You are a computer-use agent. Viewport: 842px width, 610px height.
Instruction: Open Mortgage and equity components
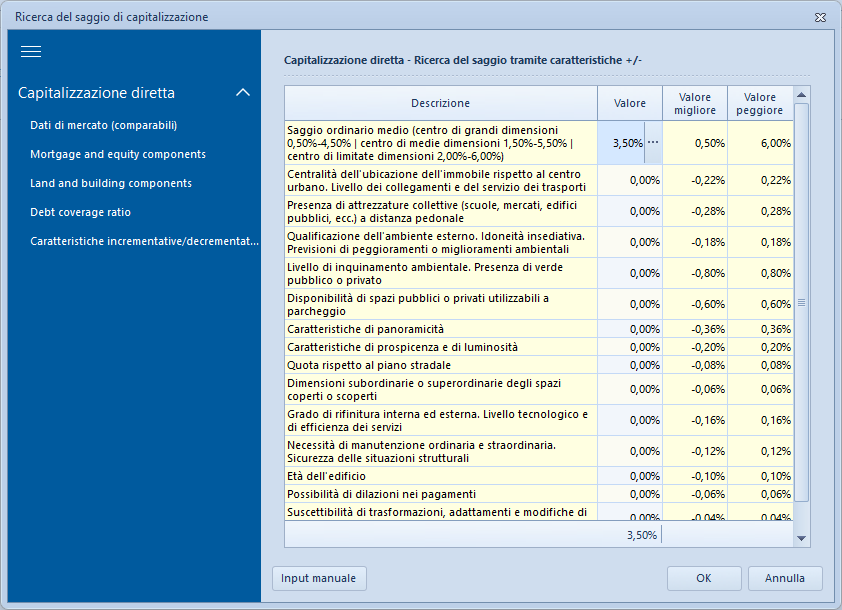pyautogui.click(x=118, y=154)
